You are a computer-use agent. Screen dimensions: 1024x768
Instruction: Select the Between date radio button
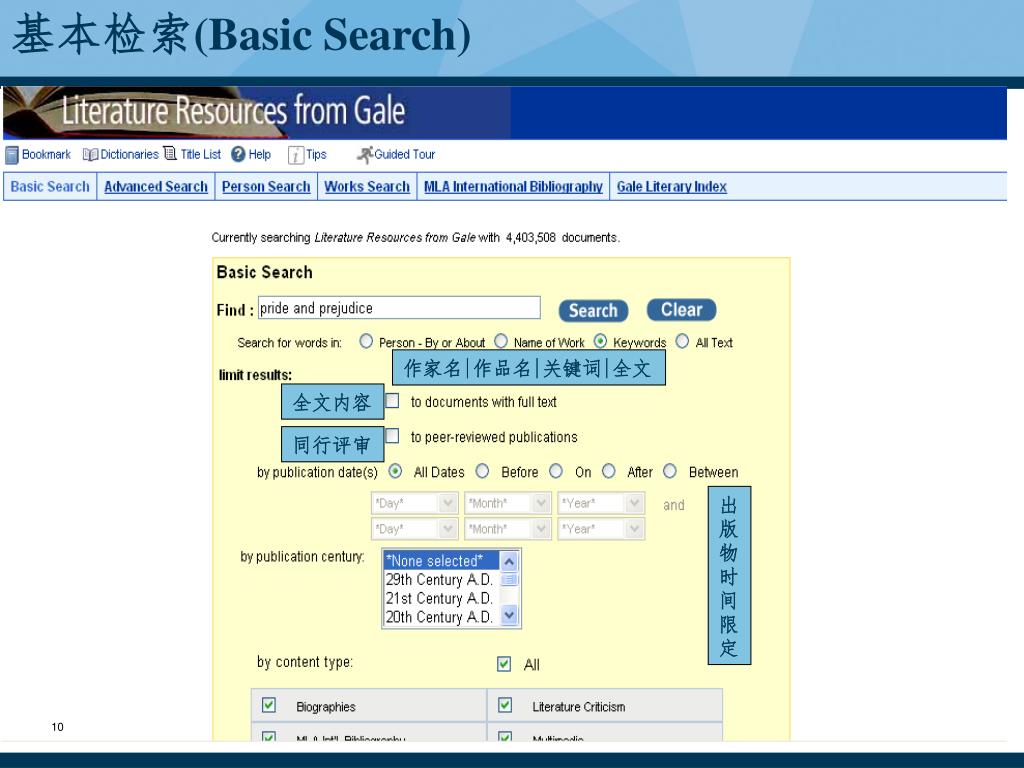[670, 471]
